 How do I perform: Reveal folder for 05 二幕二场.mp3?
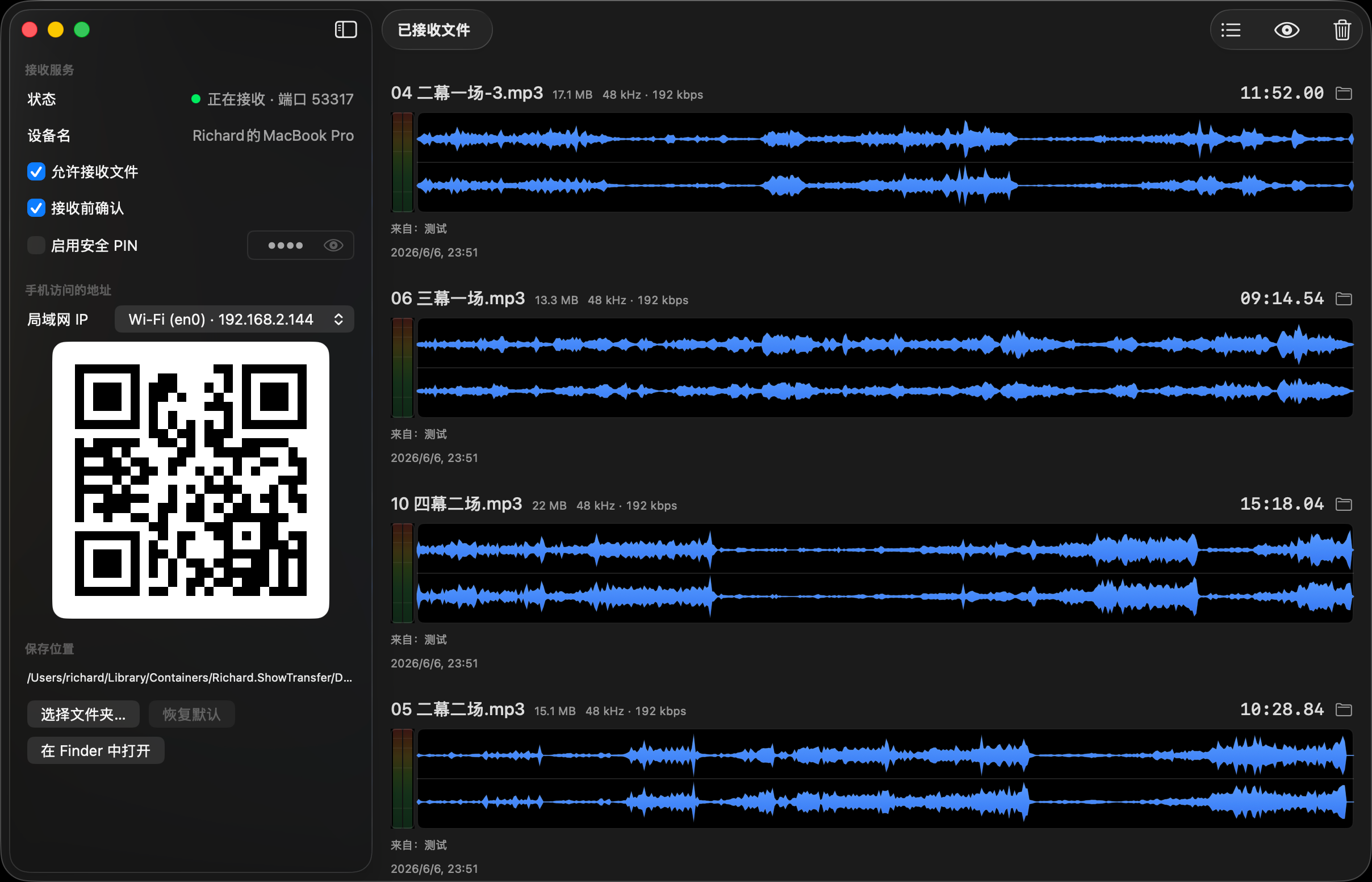tap(1344, 710)
